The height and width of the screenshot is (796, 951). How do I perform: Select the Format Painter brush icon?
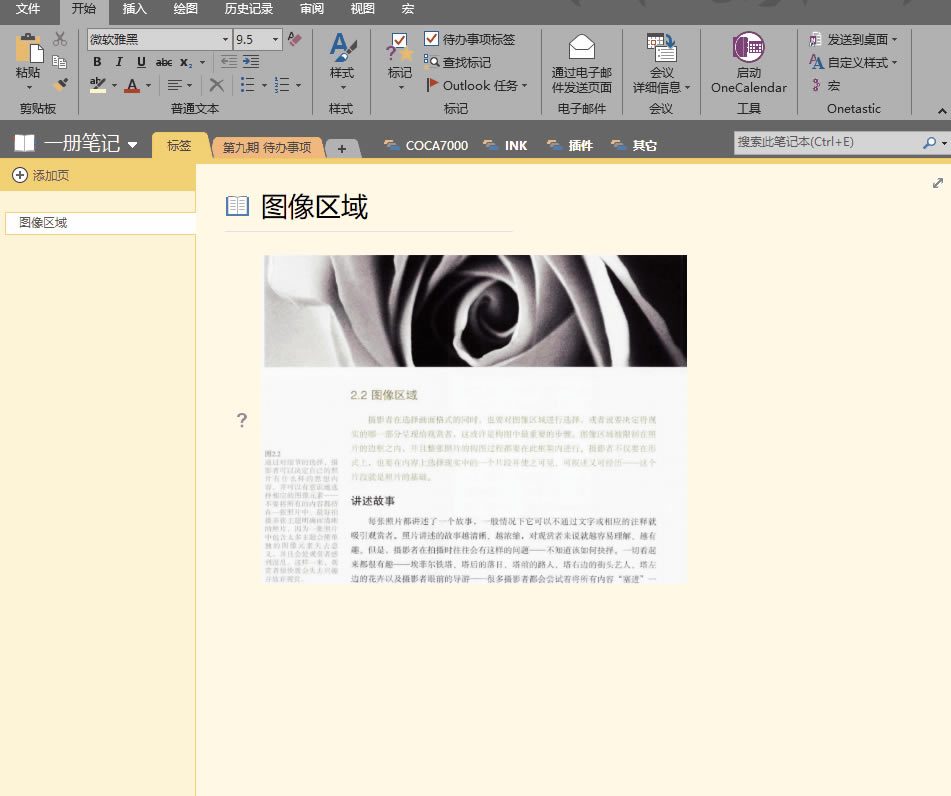point(62,81)
